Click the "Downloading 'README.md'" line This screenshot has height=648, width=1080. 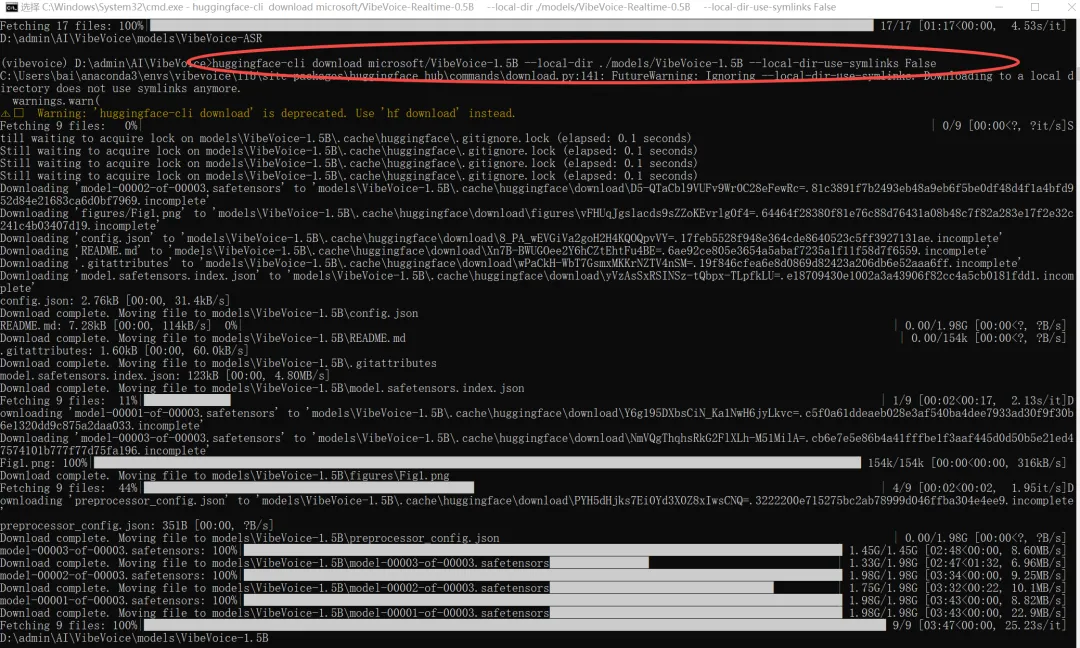click(495, 251)
